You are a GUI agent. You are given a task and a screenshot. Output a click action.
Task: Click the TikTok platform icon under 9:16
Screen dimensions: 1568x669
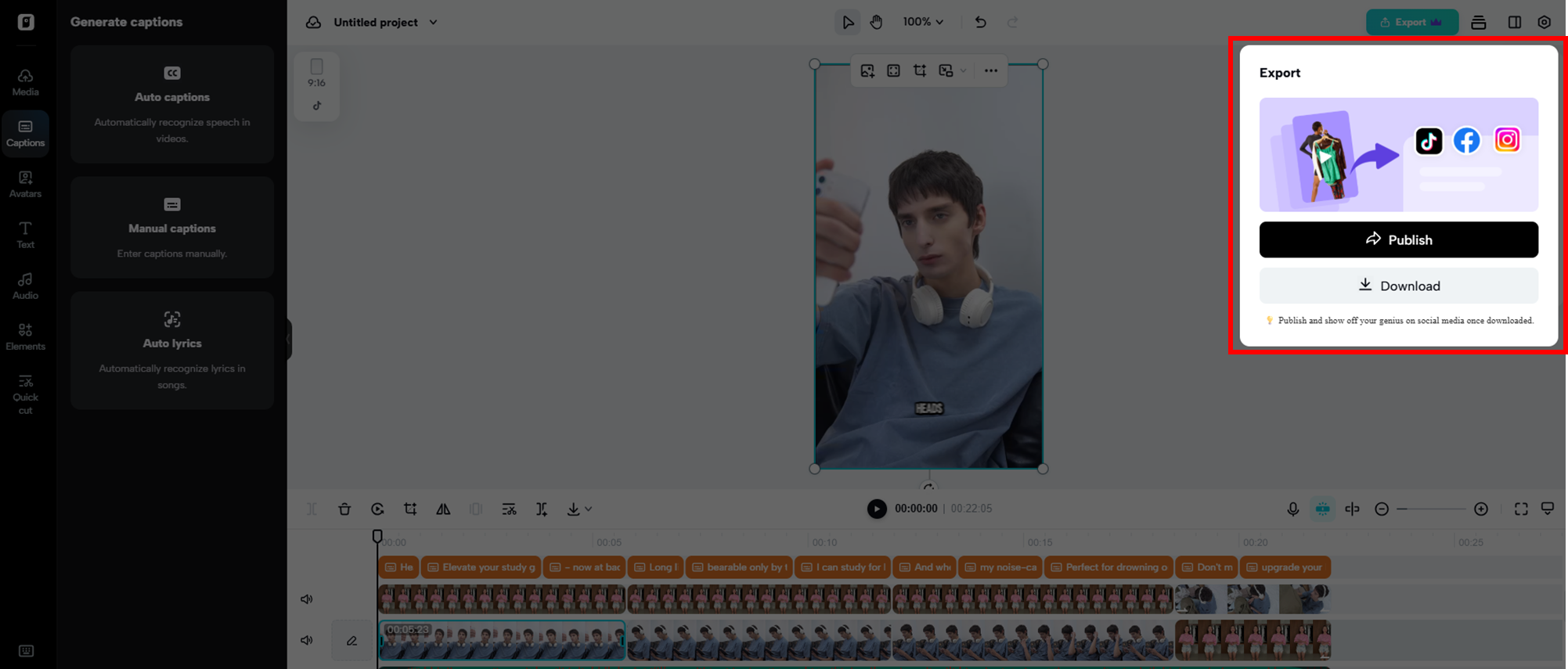click(x=317, y=106)
